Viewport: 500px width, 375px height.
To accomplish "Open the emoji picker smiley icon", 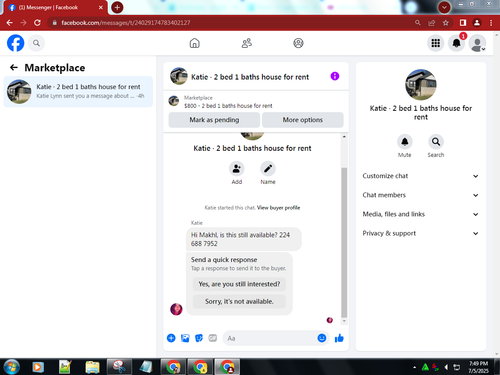I will [x=322, y=338].
